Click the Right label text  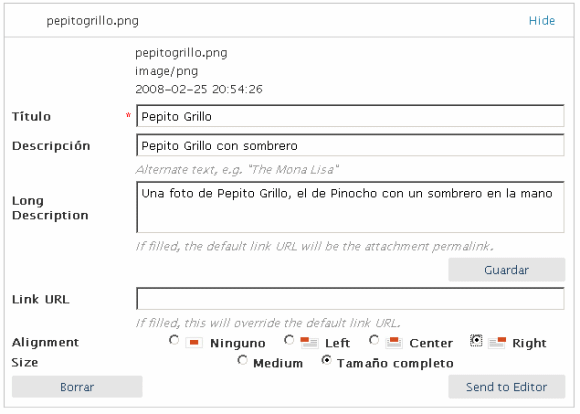coord(529,343)
